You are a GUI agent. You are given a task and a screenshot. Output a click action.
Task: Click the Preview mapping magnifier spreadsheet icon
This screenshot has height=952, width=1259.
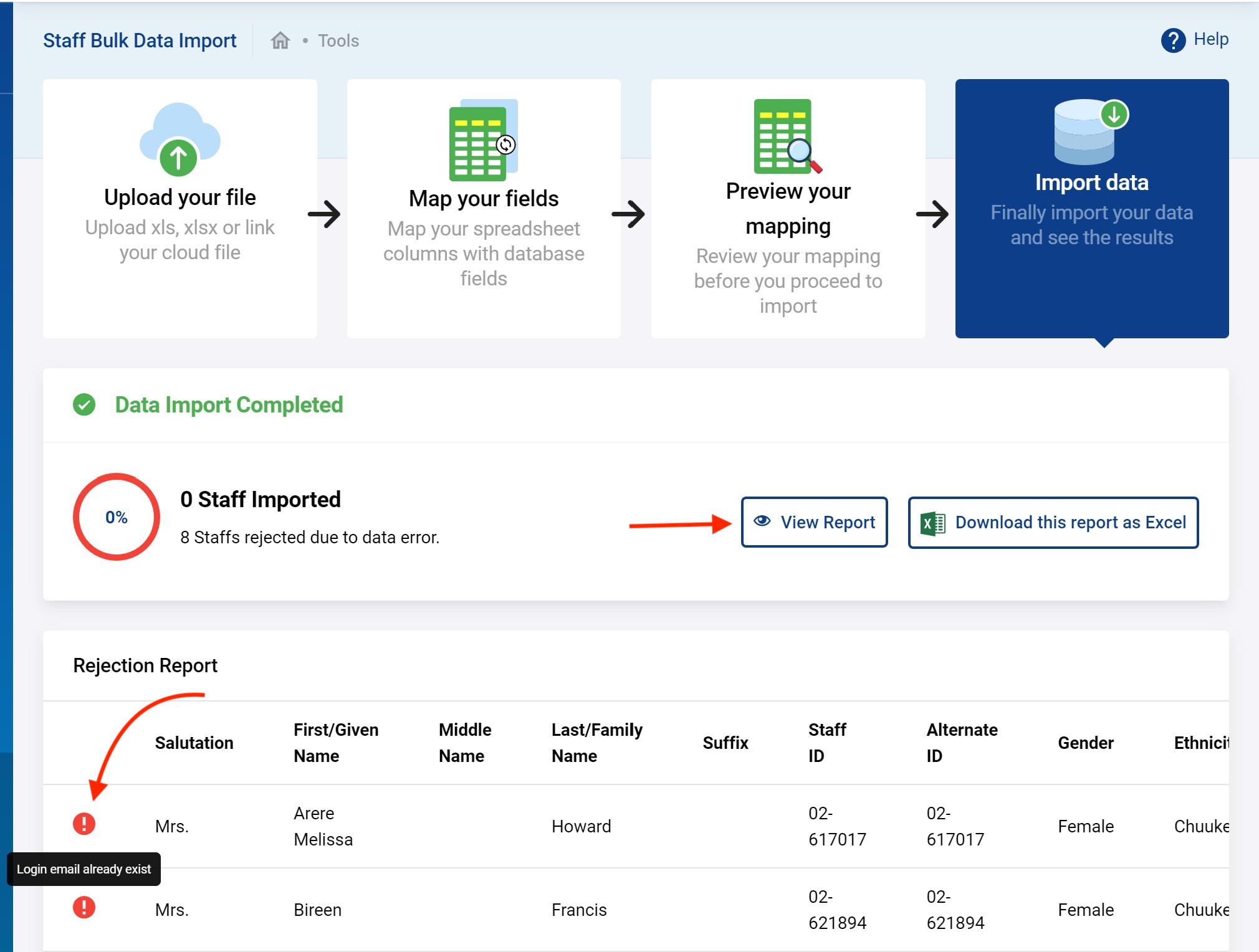coord(787,136)
